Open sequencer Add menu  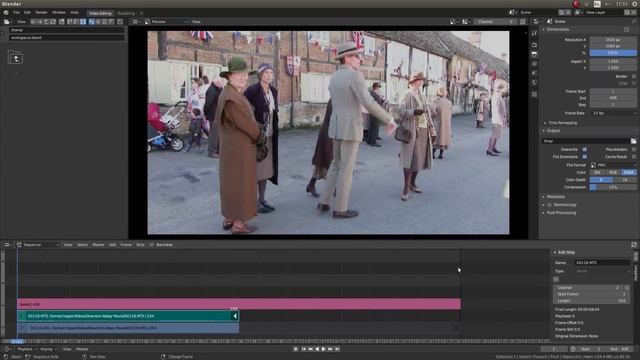pos(112,245)
